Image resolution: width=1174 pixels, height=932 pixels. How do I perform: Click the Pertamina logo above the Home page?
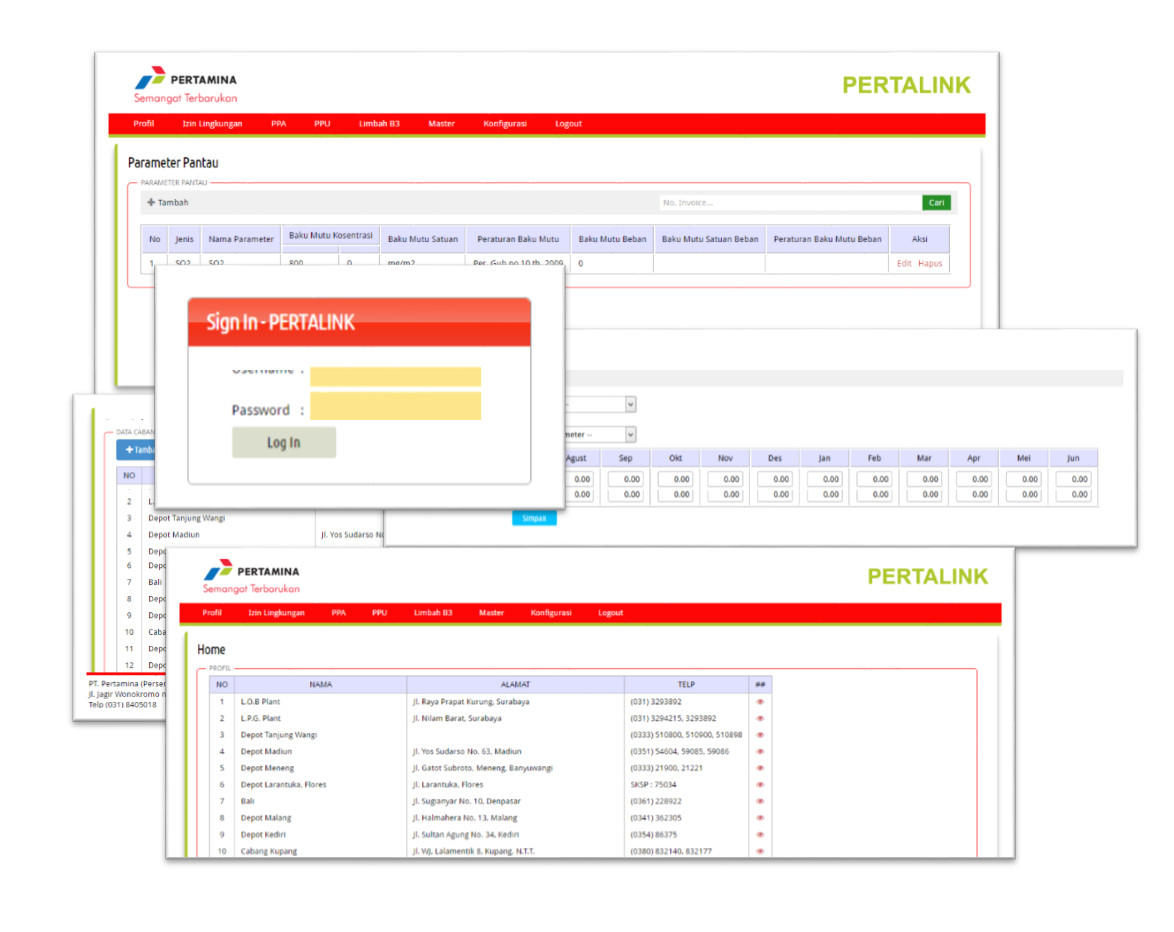[x=251, y=579]
